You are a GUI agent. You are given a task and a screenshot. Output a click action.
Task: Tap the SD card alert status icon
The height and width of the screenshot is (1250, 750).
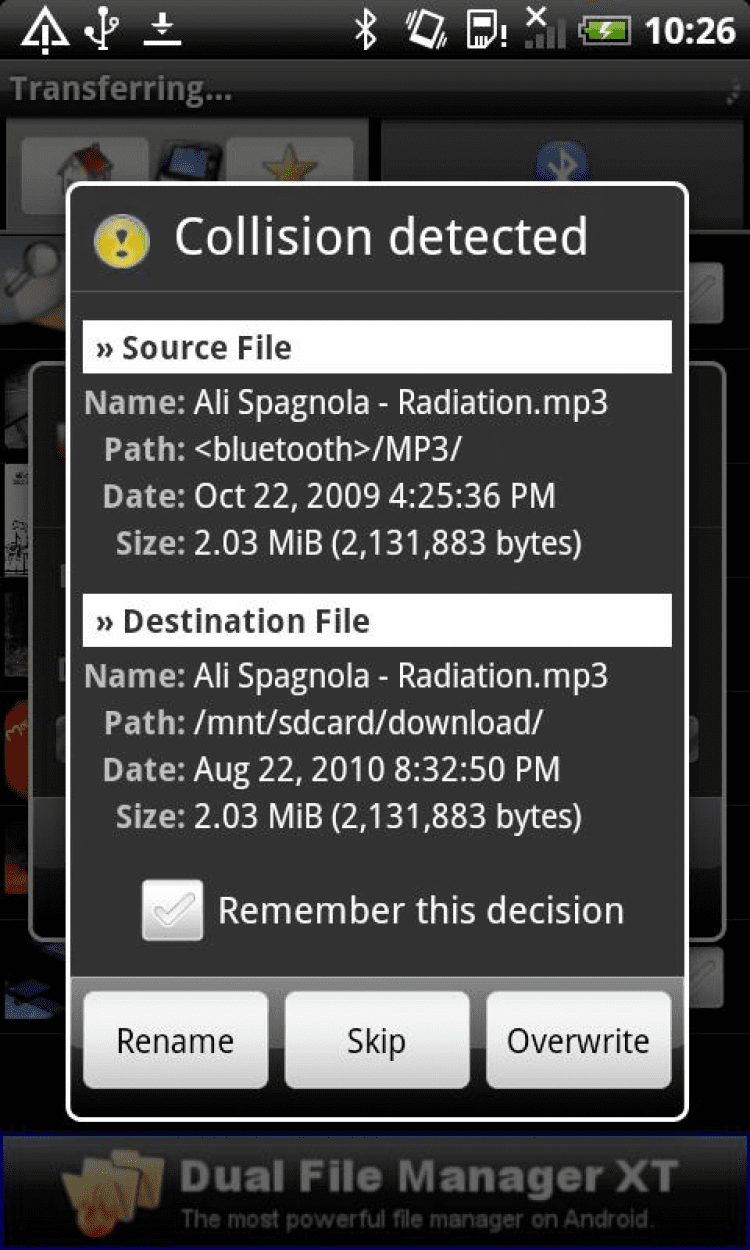[x=487, y=31]
